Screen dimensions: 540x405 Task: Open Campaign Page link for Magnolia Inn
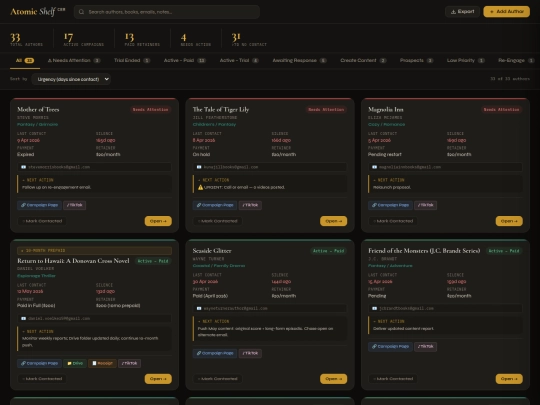[x=390, y=205]
